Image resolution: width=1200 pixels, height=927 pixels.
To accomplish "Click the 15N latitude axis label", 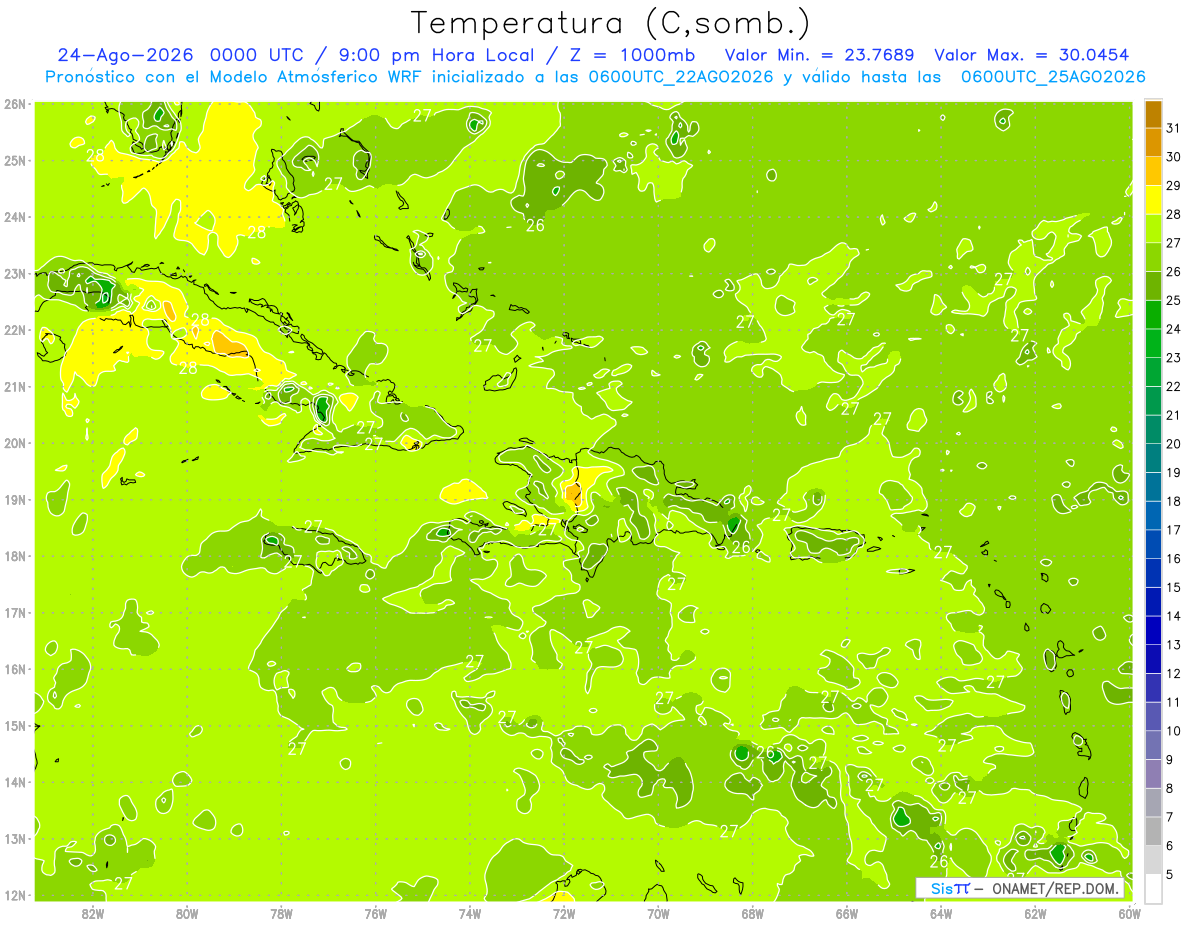I will pyautogui.click(x=15, y=726).
